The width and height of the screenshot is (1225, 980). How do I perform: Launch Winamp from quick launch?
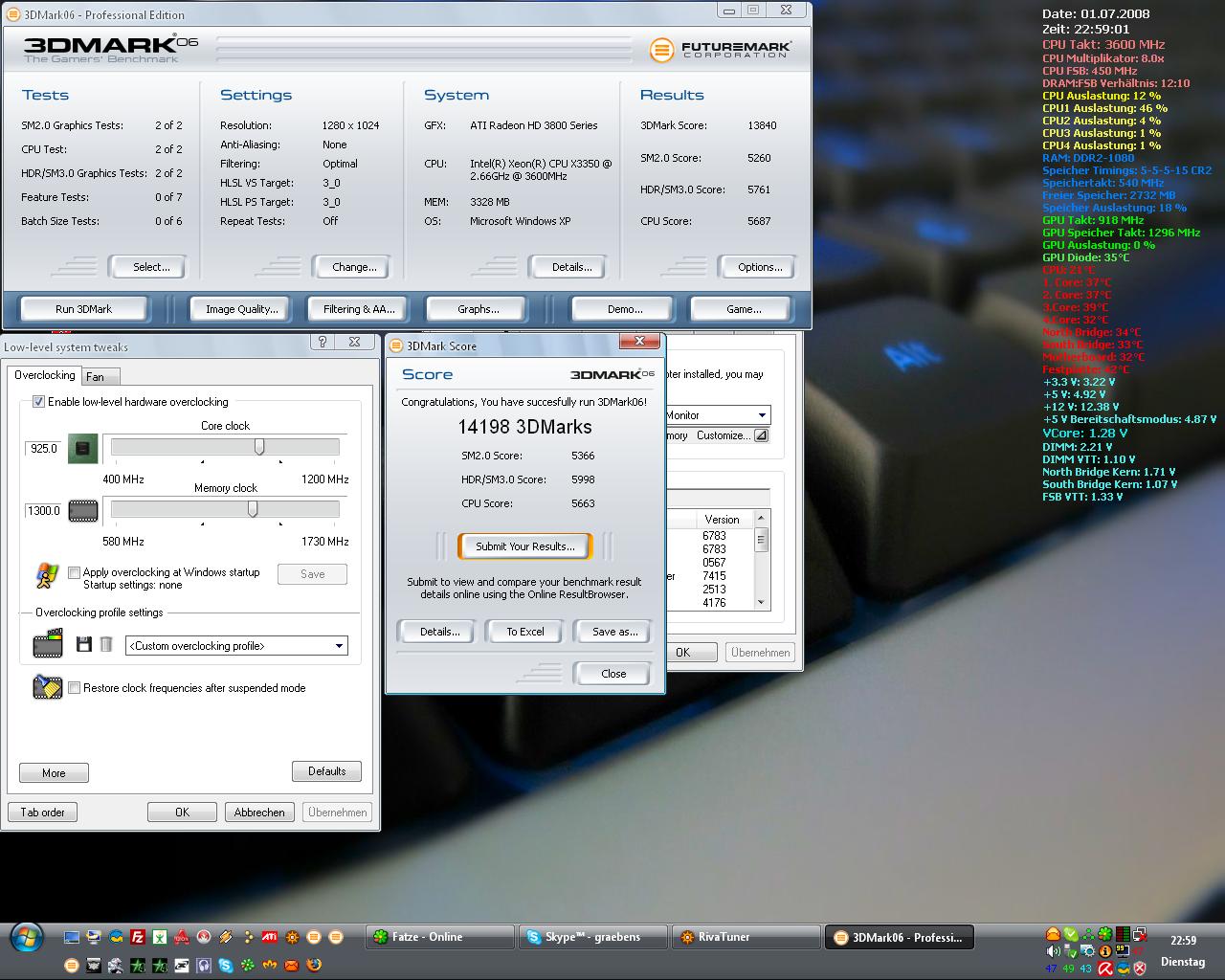[226, 937]
